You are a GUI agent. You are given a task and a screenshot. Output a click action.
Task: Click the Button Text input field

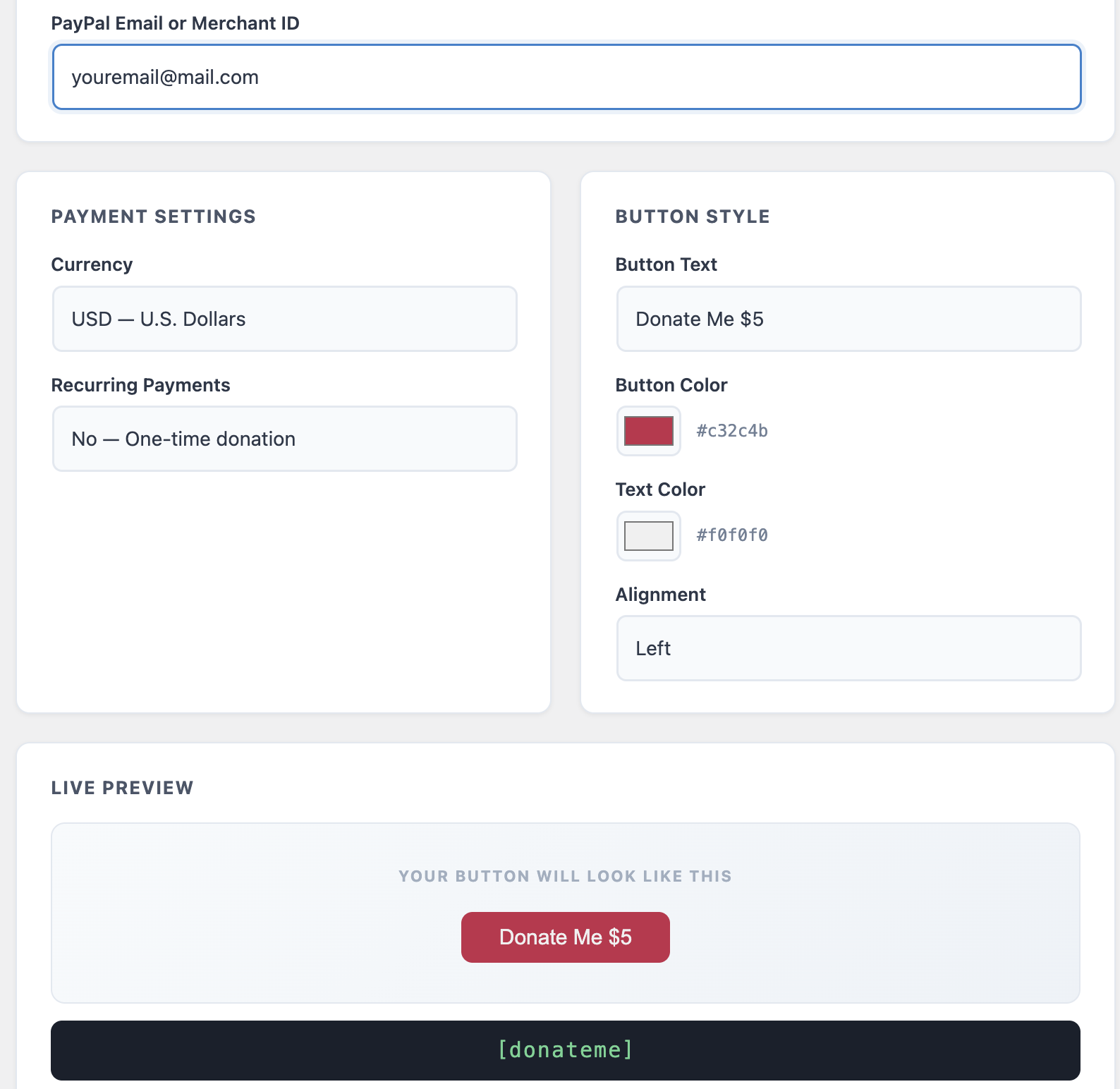848,319
